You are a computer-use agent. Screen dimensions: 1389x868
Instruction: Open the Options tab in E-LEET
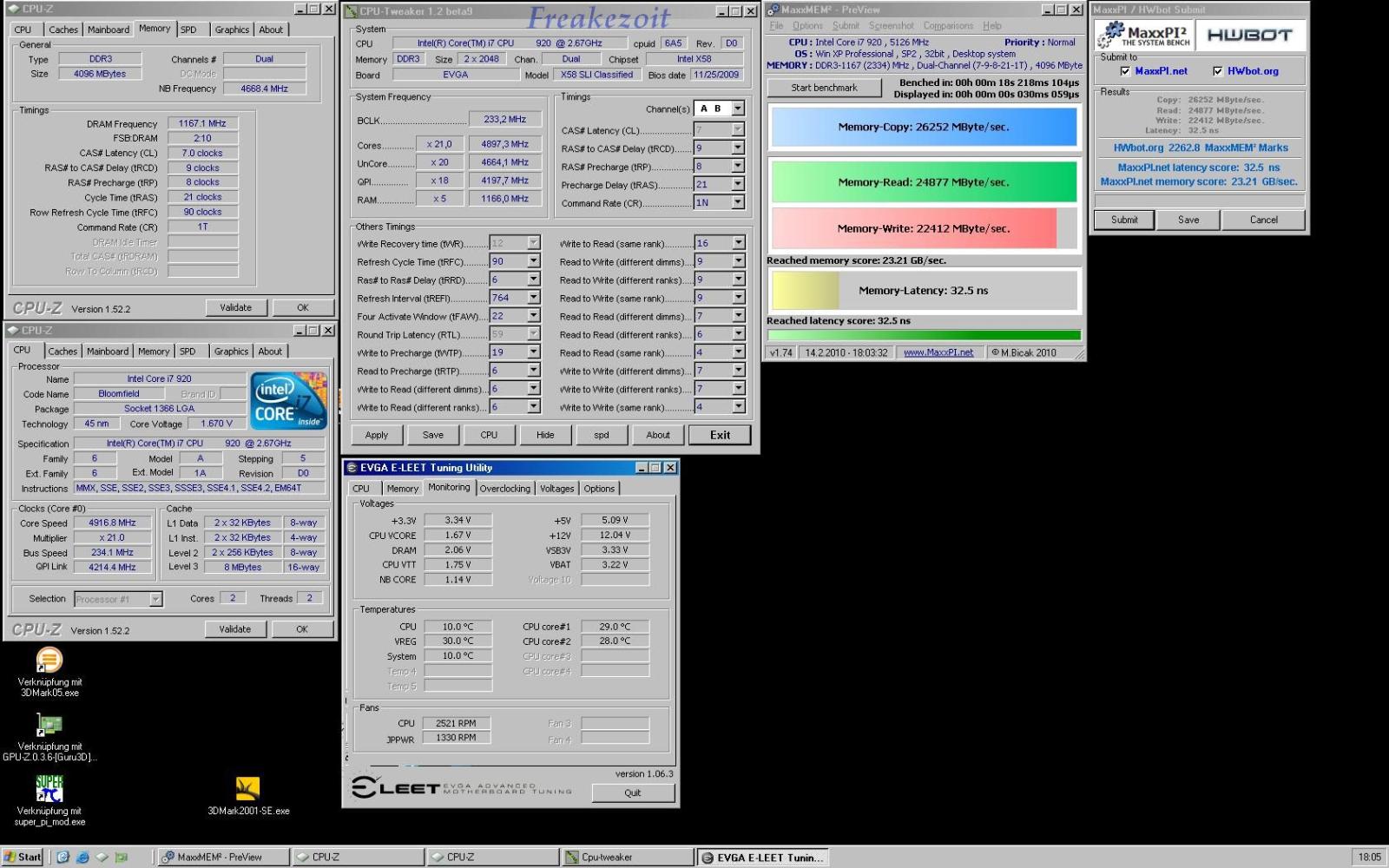[x=599, y=489]
